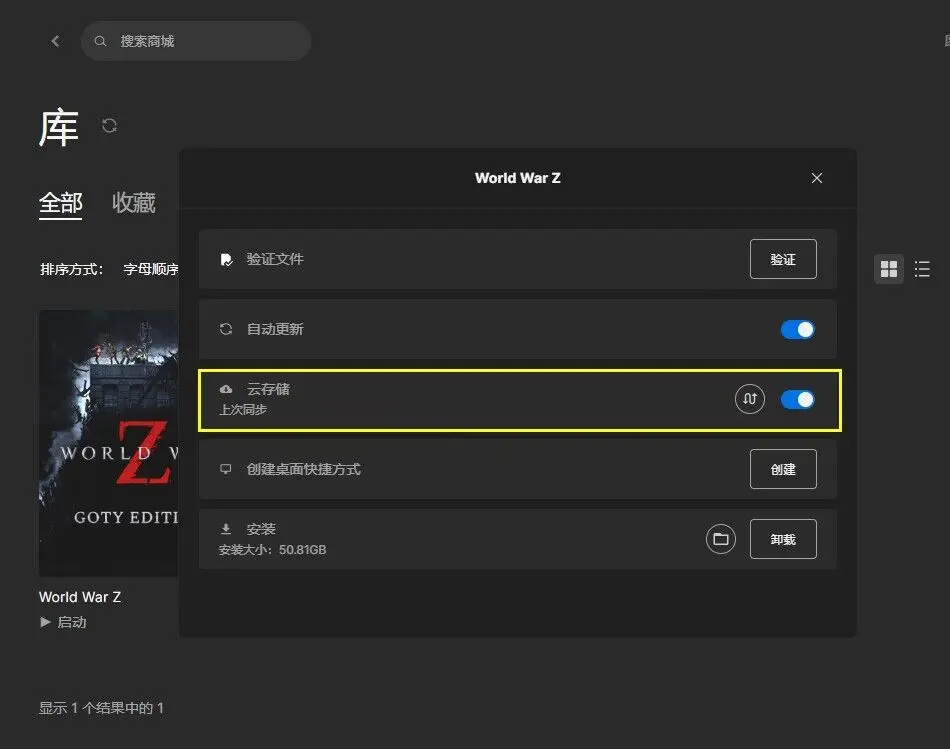The image size is (950, 749).
Task: Click the 安装 download icon
Action: [226, 529]
